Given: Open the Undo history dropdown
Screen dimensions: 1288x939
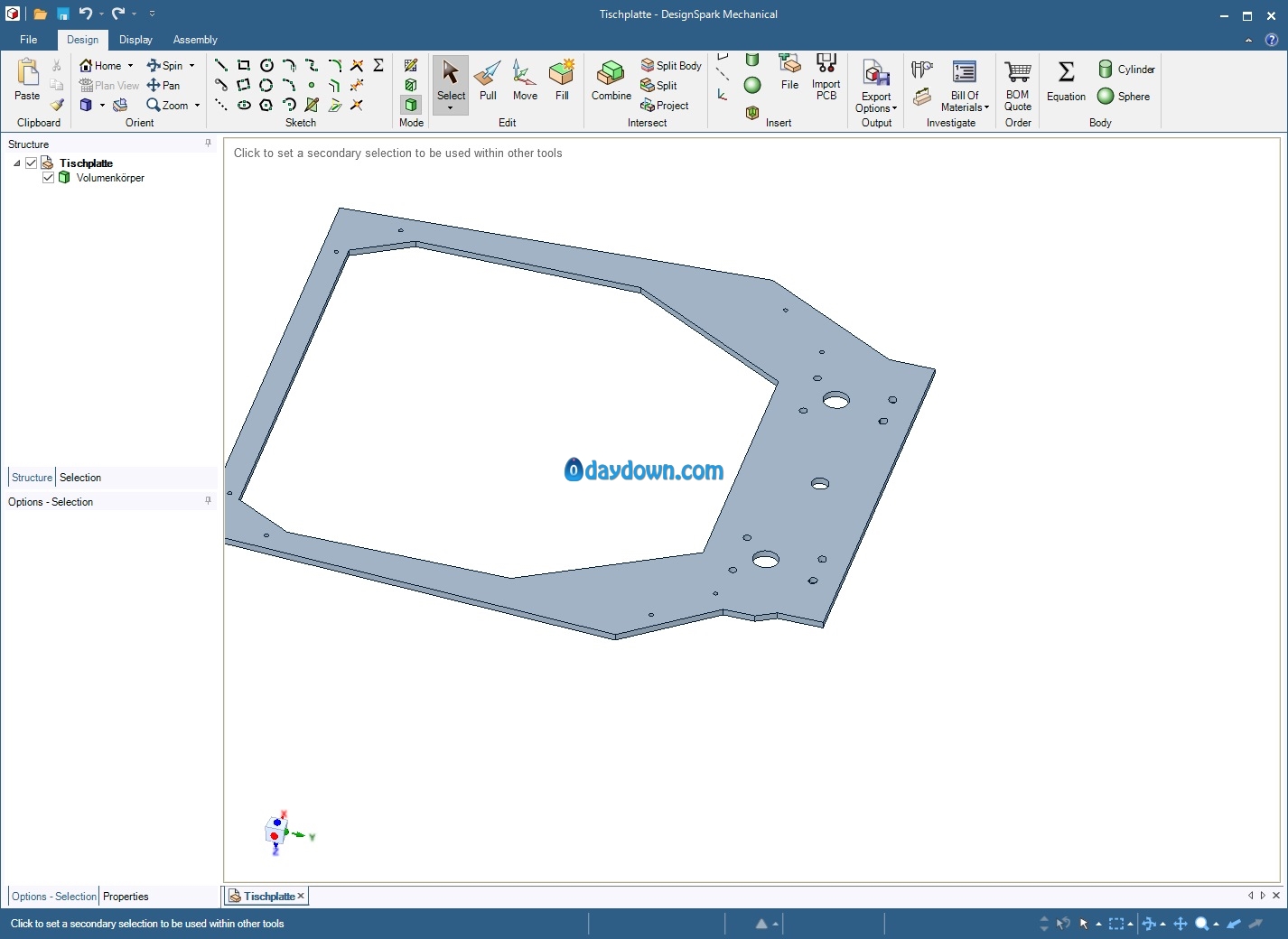Looking at the screenshot, I should coord(101,14).
